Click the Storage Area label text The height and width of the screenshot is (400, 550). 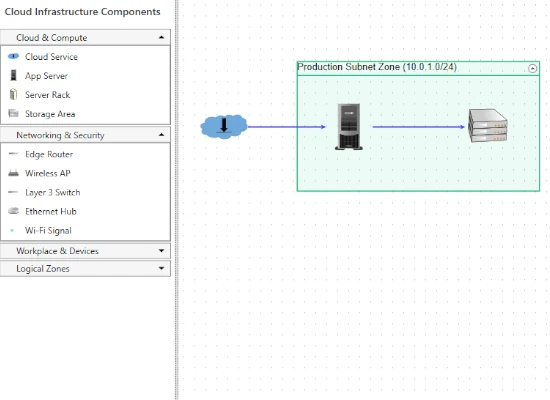(x=50, y=114)
